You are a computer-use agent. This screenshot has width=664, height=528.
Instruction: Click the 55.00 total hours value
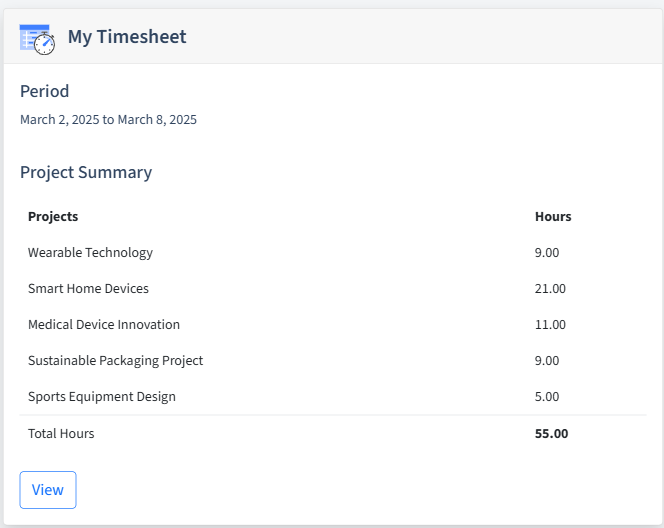pyautogui.click(x=551, y=434)
